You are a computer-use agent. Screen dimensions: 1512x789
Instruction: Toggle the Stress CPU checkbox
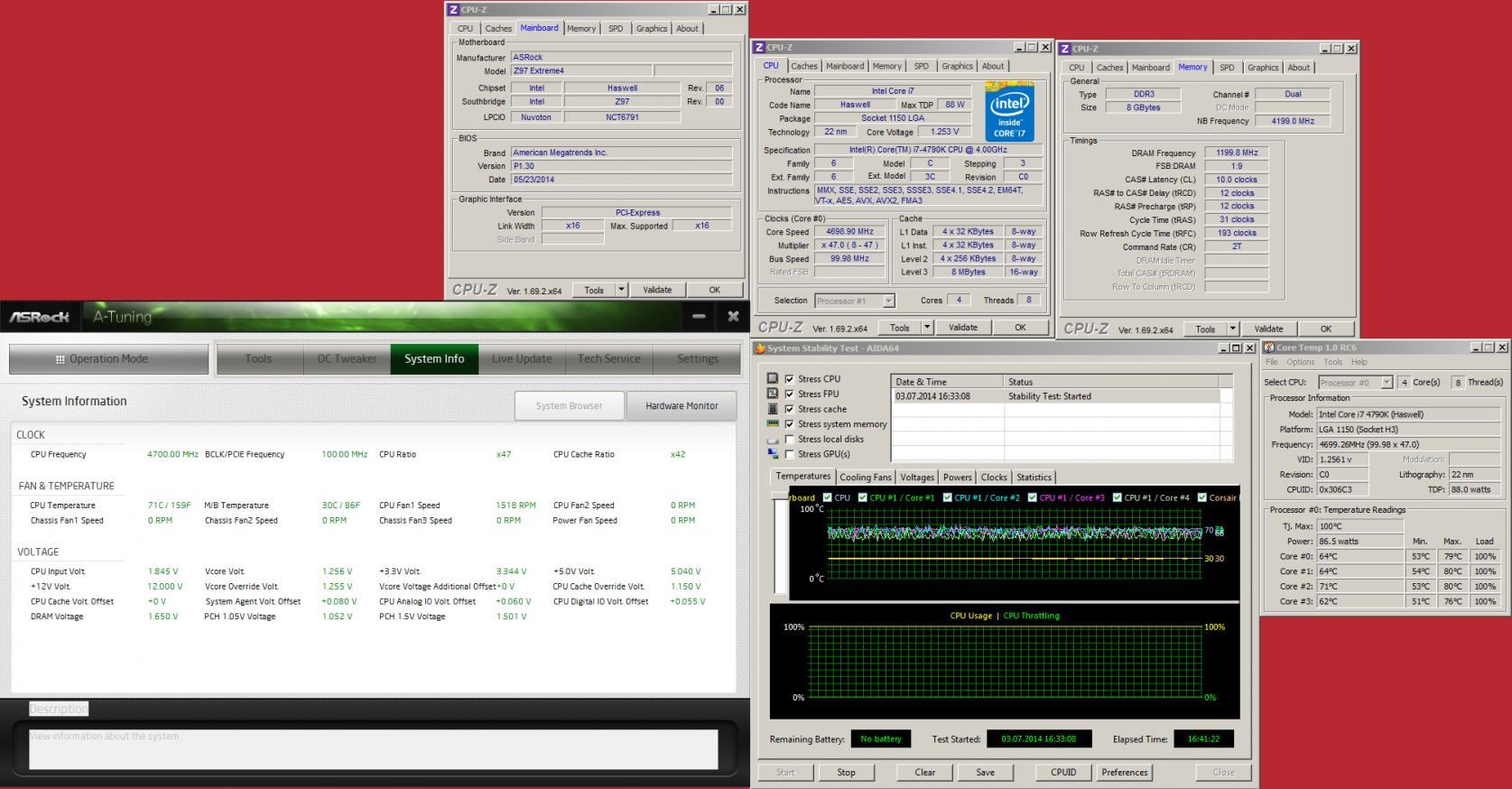pyautogui.click(x=790, y=379)
